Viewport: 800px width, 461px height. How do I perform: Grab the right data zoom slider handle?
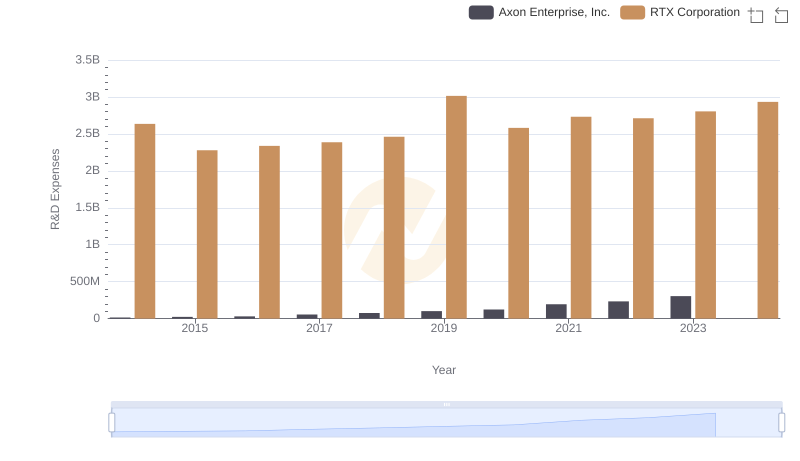[x=782, y=423]
